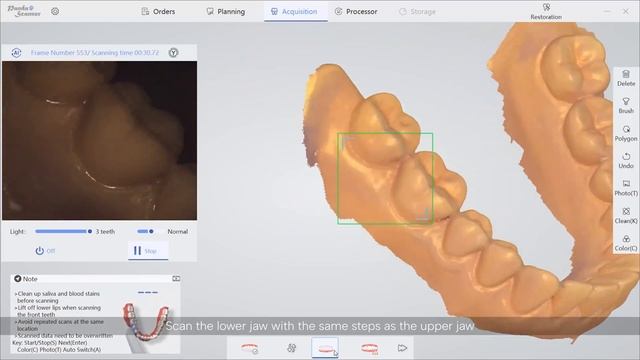Select the Brush tool
This screenshot has height=360, width=640.
626,105
